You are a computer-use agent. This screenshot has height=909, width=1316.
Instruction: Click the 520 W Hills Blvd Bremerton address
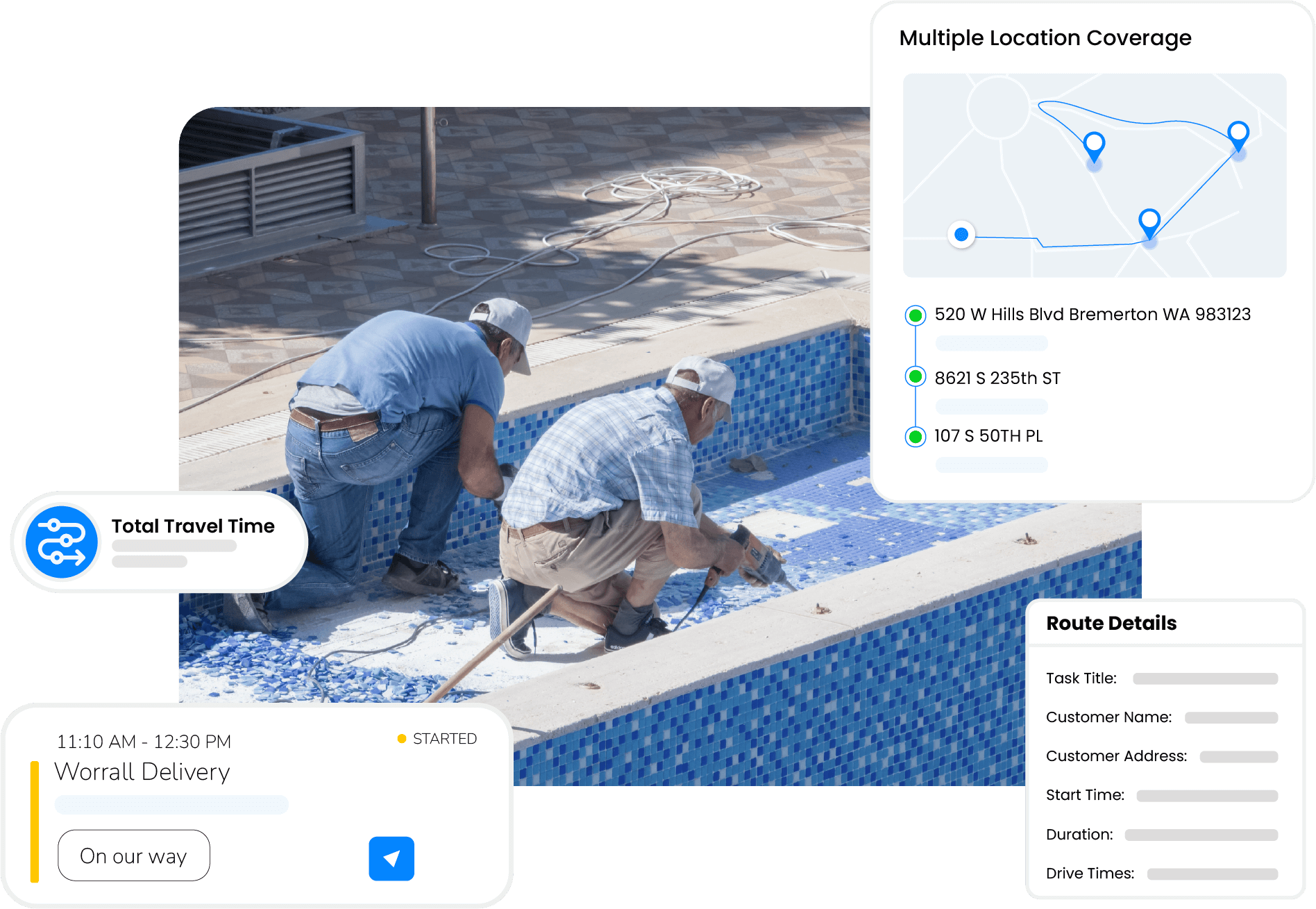pyautogui.click(x=1092, y=315)
